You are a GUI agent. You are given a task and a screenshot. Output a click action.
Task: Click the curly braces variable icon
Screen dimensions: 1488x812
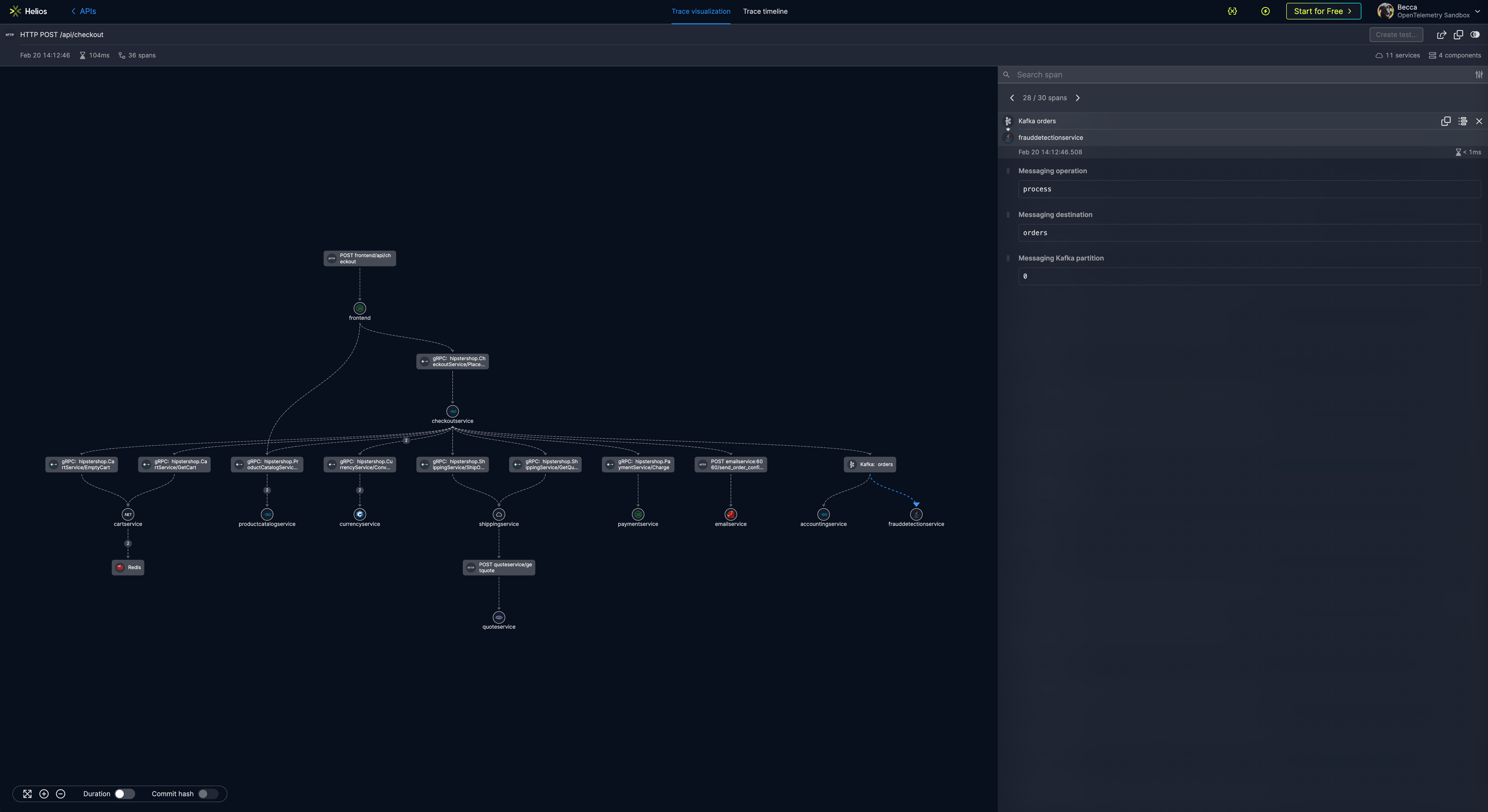(x=1232, y=11)
